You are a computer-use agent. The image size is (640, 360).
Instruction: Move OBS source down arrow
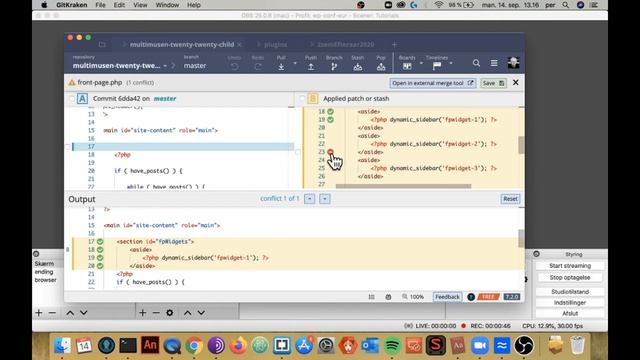(201, 313)
